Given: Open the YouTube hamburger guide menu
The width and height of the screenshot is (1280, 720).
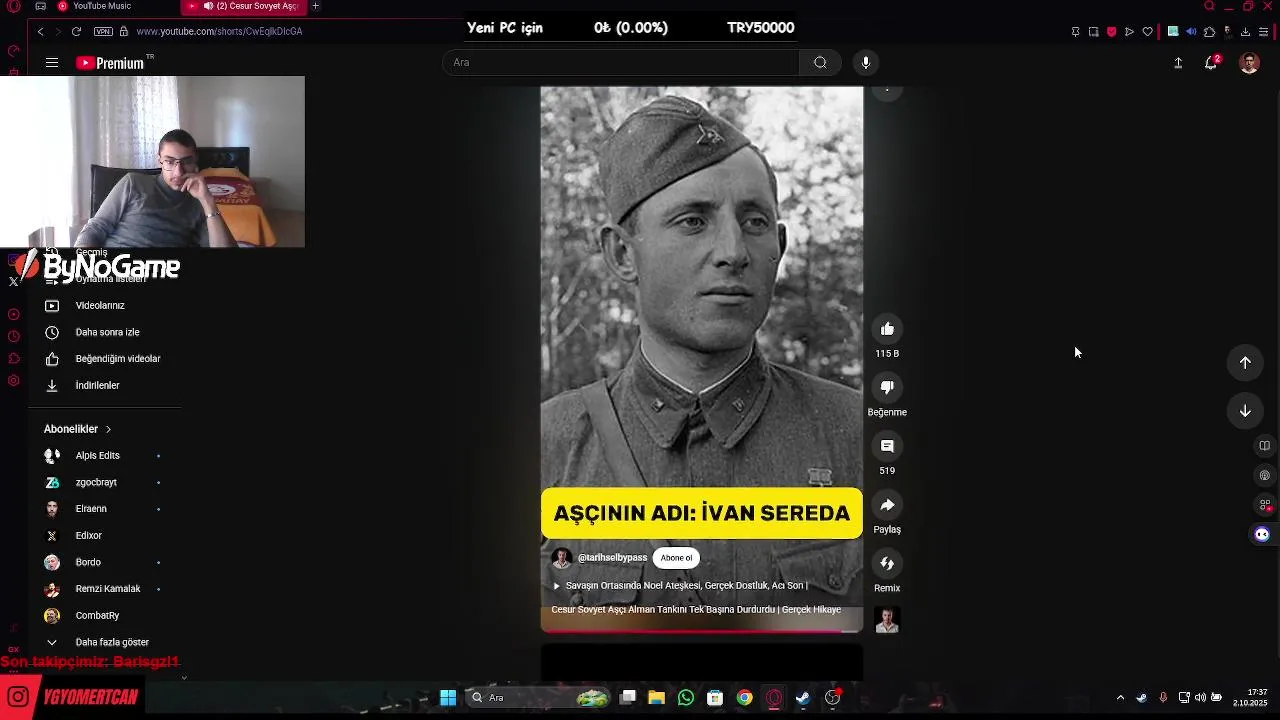Looking at the screenshot, I should [x=52, y=63].
